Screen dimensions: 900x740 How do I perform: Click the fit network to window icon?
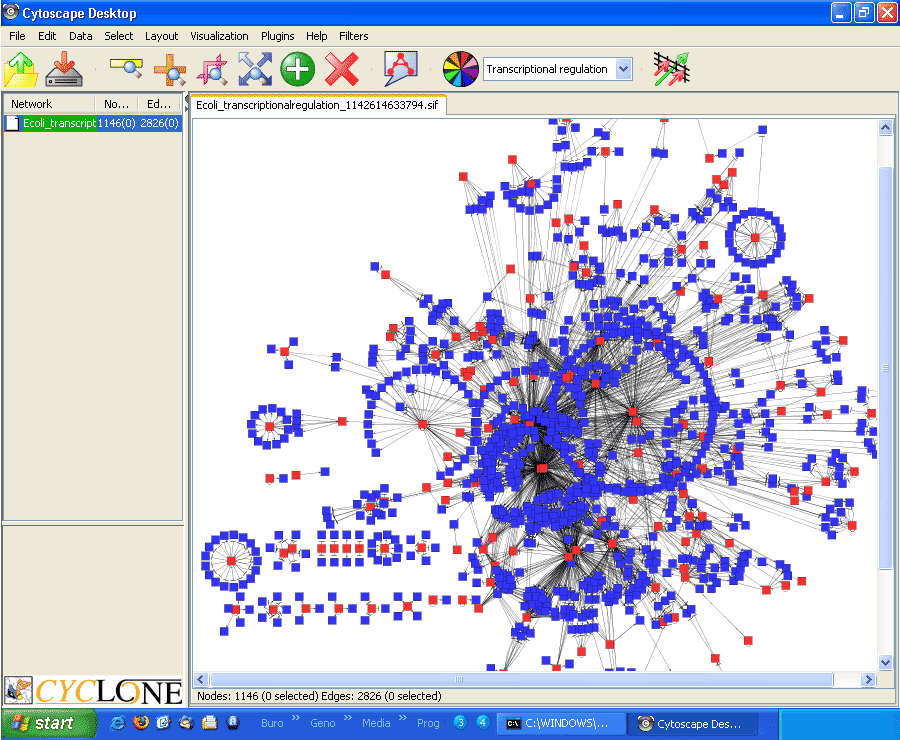(x=255, y=69)
